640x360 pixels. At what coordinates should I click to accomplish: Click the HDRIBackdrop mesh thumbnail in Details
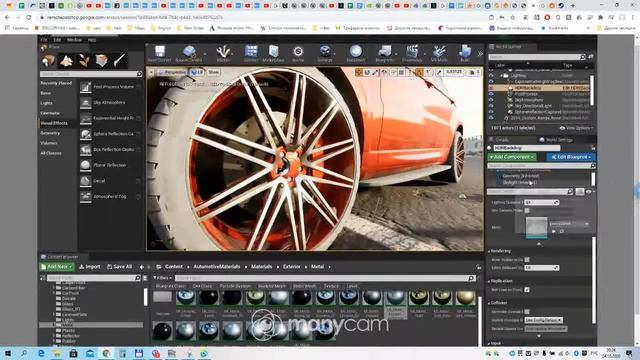(536, 227)
